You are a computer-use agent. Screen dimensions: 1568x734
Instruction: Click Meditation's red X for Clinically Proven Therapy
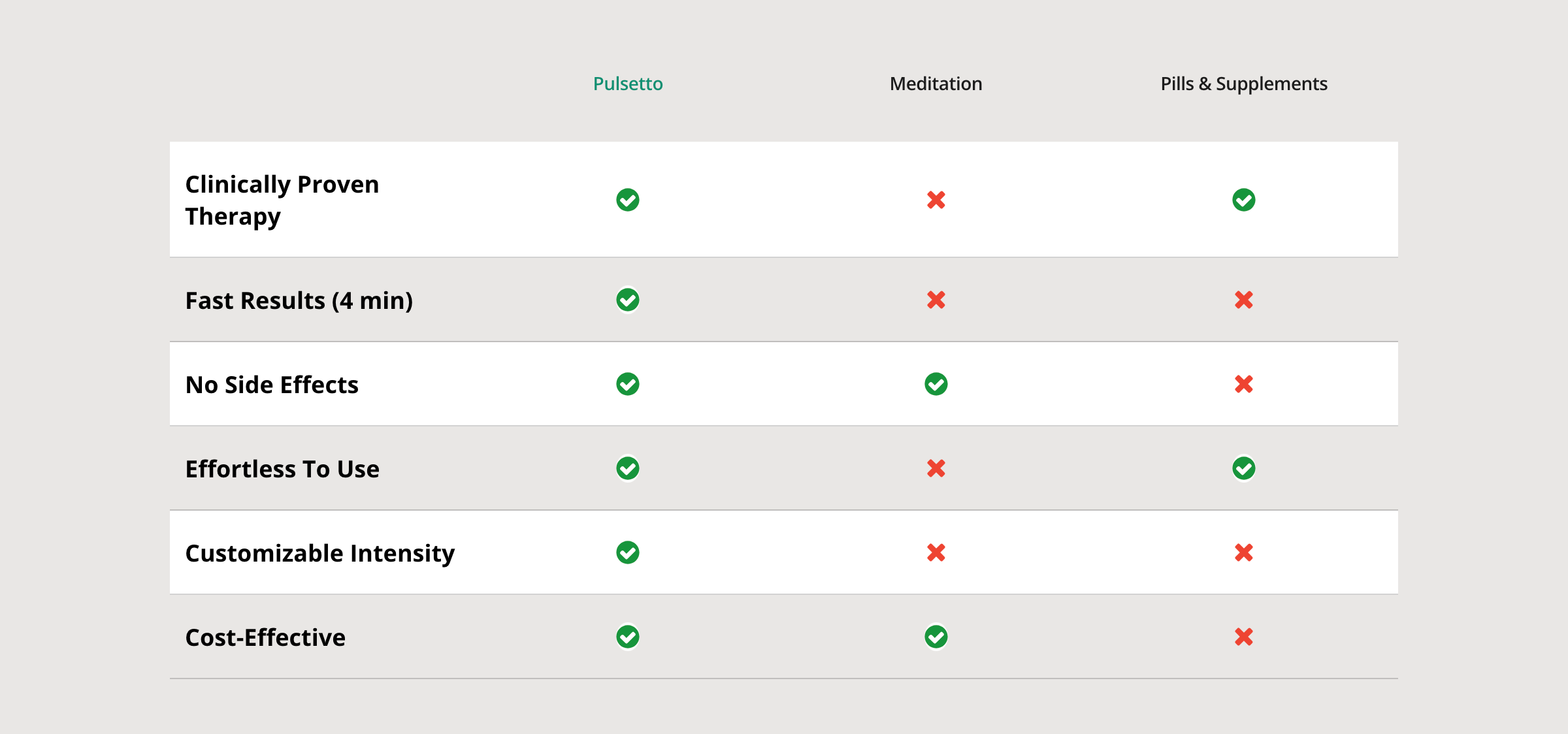tap(936, 200)
